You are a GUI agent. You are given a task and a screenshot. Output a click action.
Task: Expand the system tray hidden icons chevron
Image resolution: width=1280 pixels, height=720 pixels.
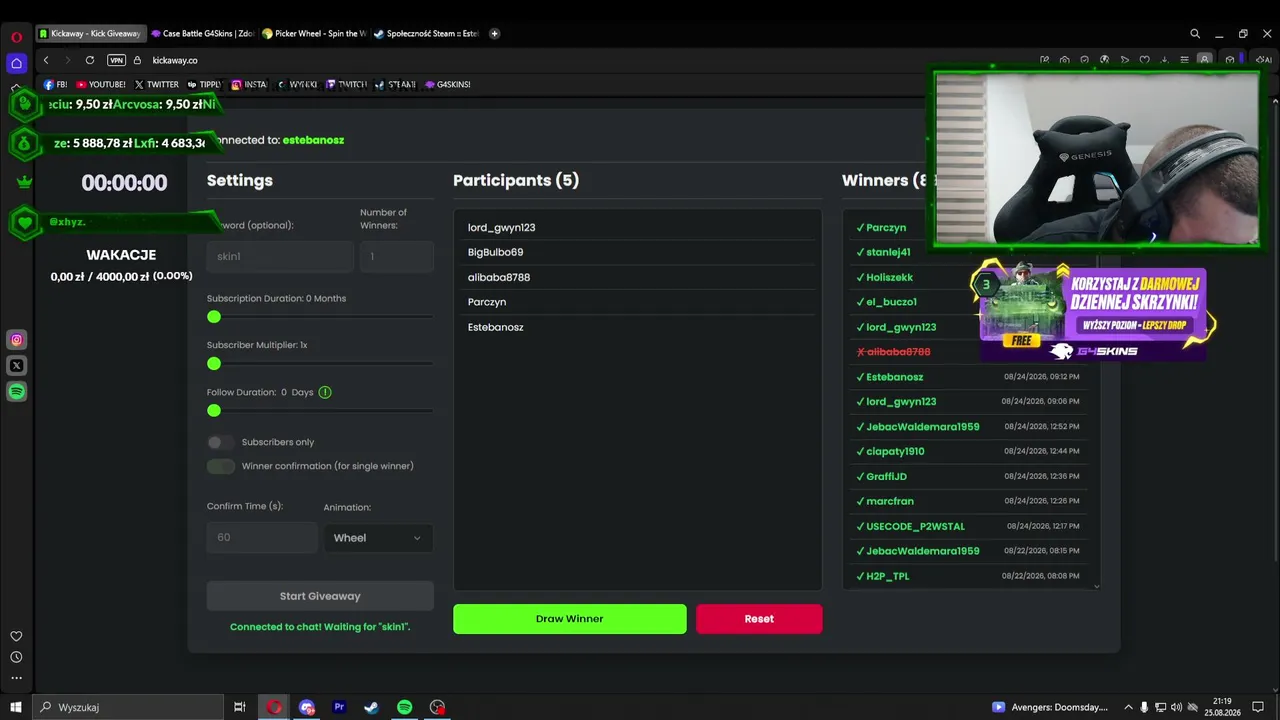pyautogui.click(x=1129, y=707)
